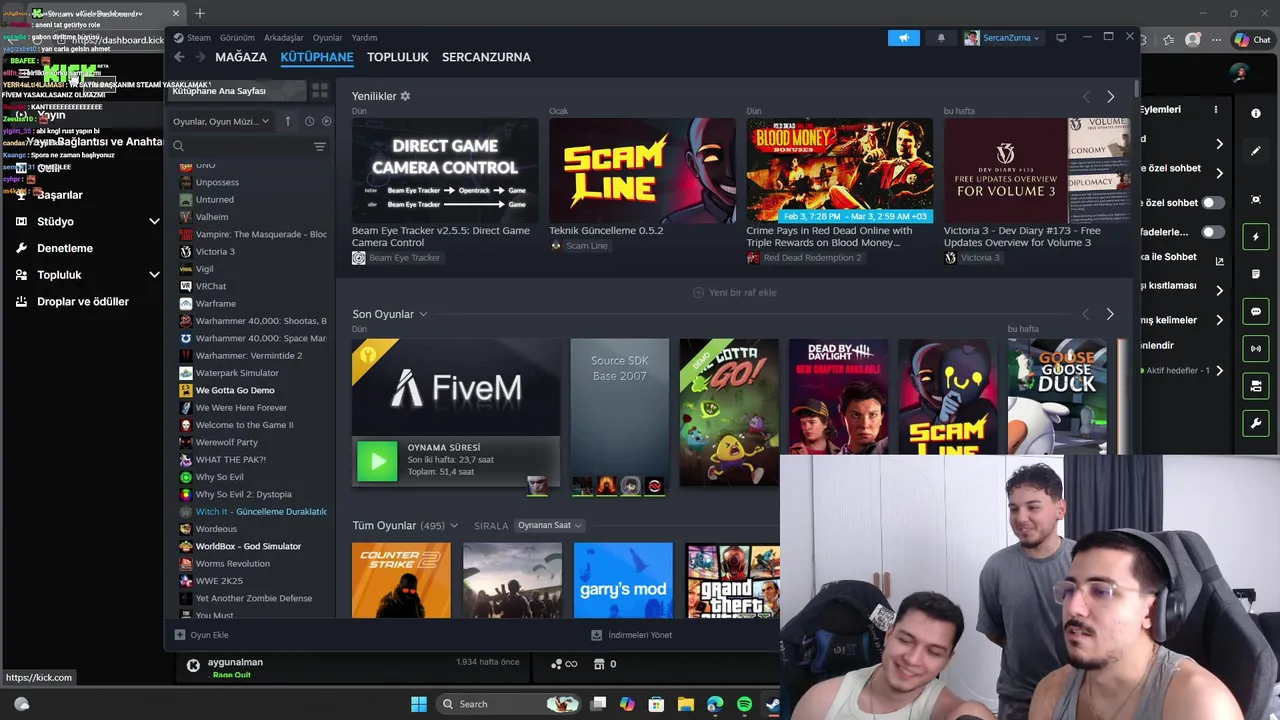
Task: Click the ready-to-play filter icon
Action: click(x=326, y=121)
